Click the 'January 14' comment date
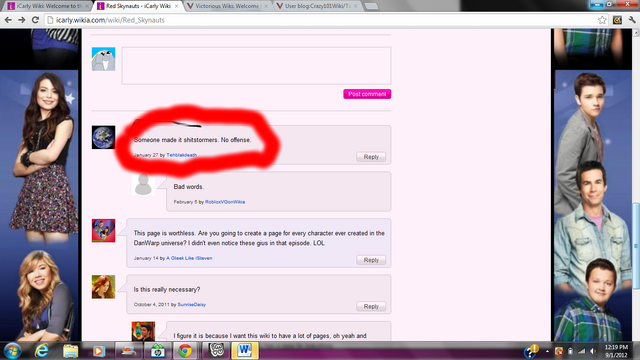Screen dimensions: 640x360 [146, 258]
